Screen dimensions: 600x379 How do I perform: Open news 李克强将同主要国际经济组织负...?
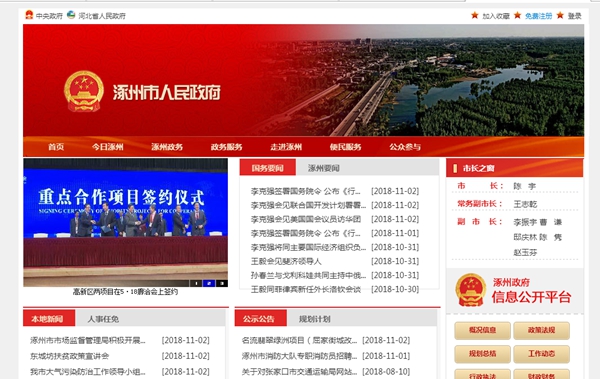pyautogui.click(x=308, y=247)
